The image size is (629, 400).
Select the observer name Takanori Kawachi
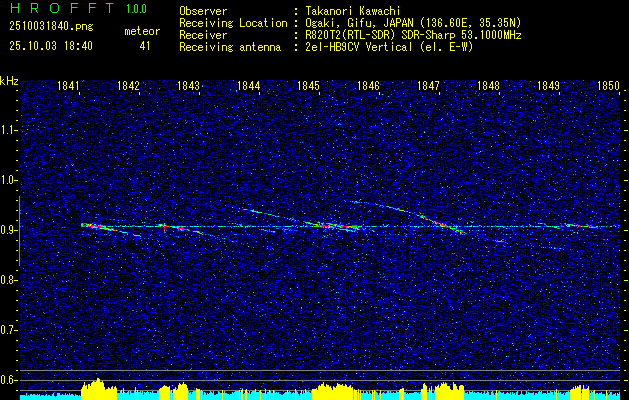351,11
